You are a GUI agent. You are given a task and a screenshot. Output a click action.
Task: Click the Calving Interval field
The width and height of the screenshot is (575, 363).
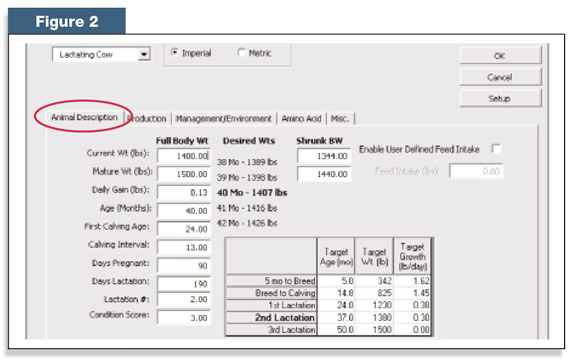click(184, 248)
